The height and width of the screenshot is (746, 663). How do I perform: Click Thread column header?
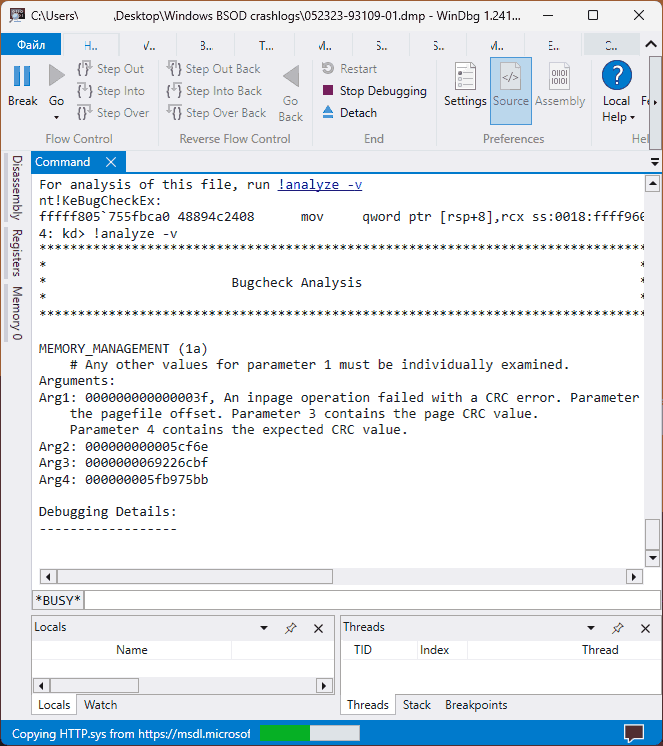click(600, 650)
